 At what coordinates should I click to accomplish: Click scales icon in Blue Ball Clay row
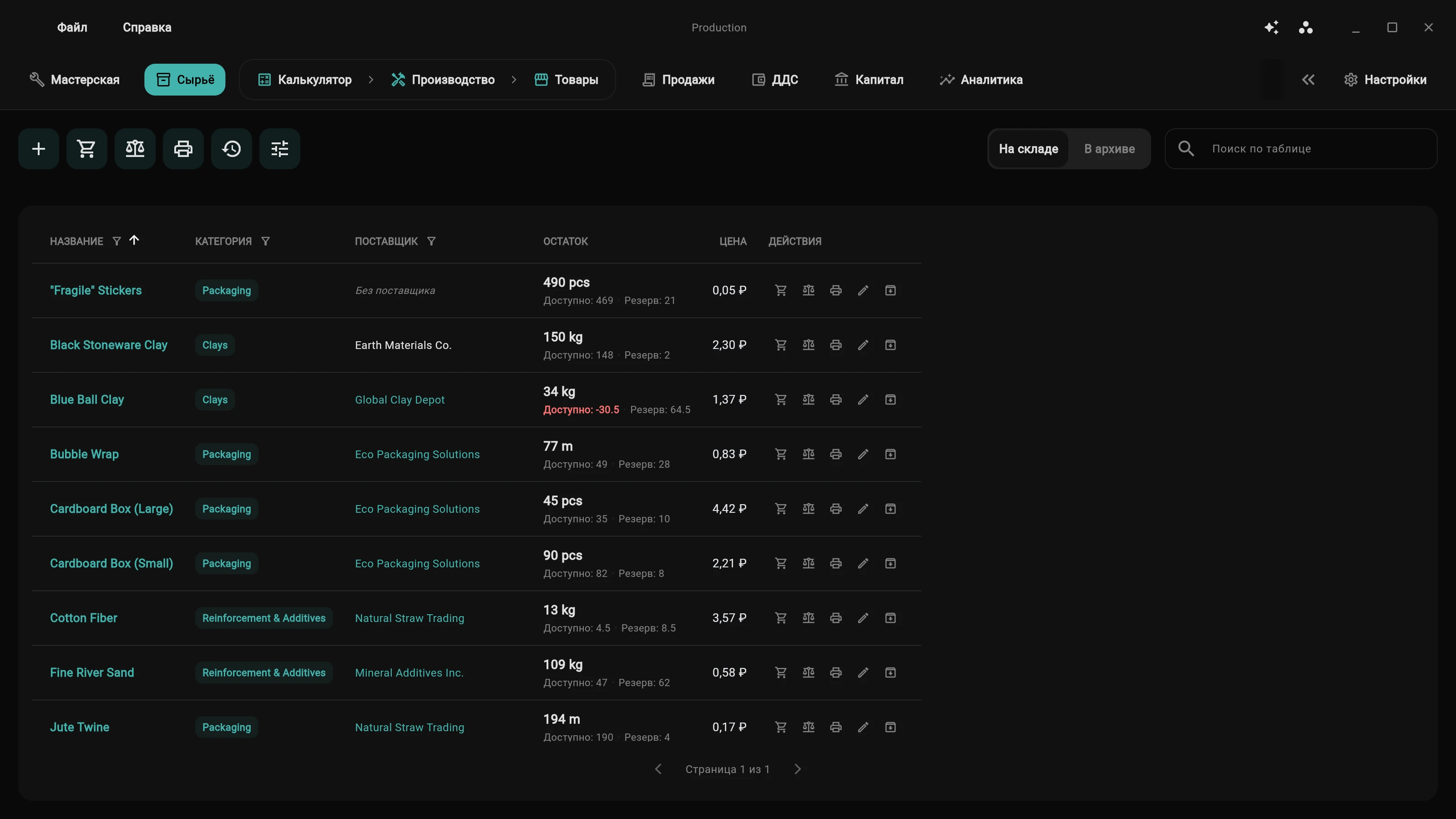click(x=808, y=399)
